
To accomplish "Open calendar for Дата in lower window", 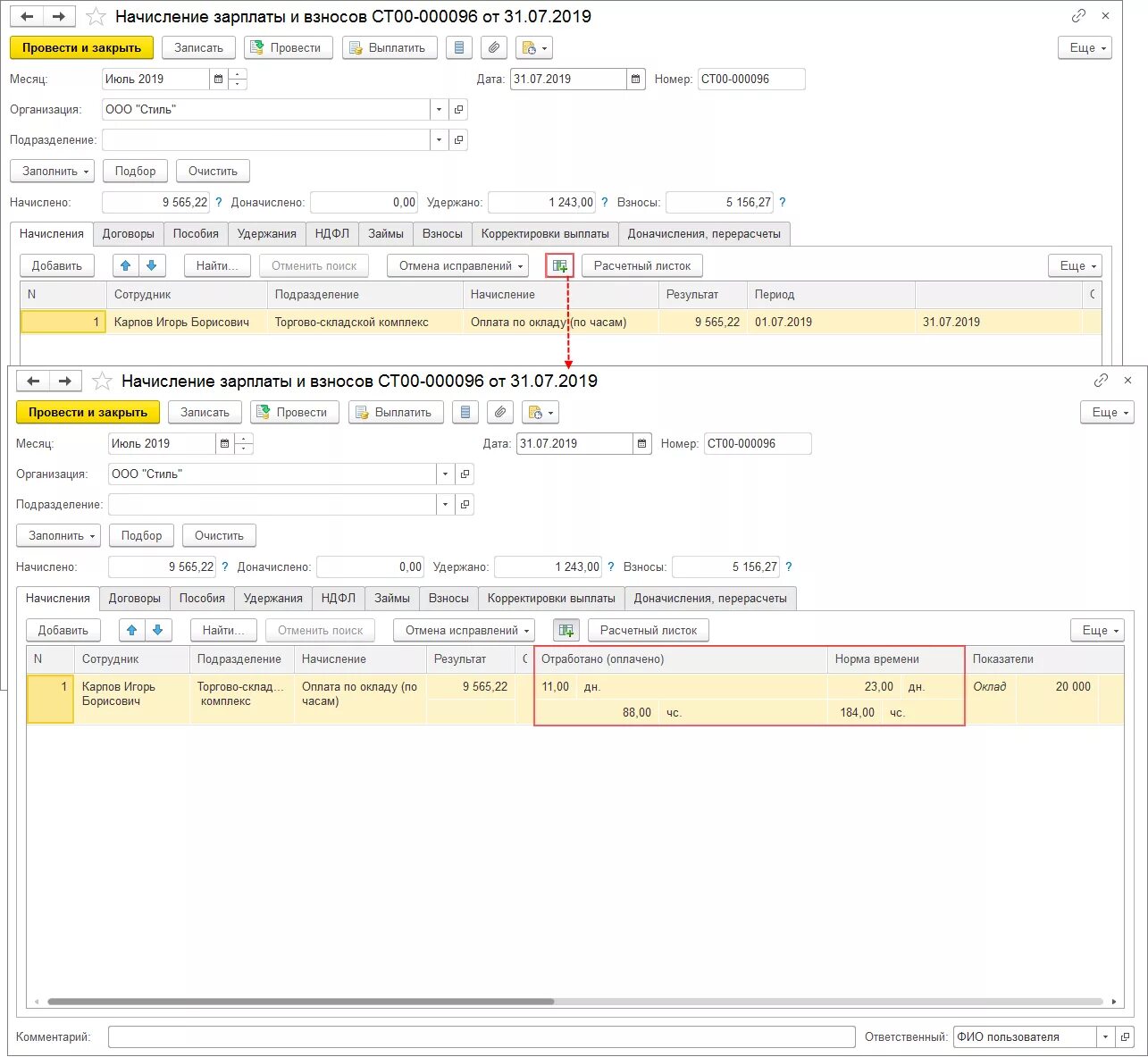I will 641,443.
